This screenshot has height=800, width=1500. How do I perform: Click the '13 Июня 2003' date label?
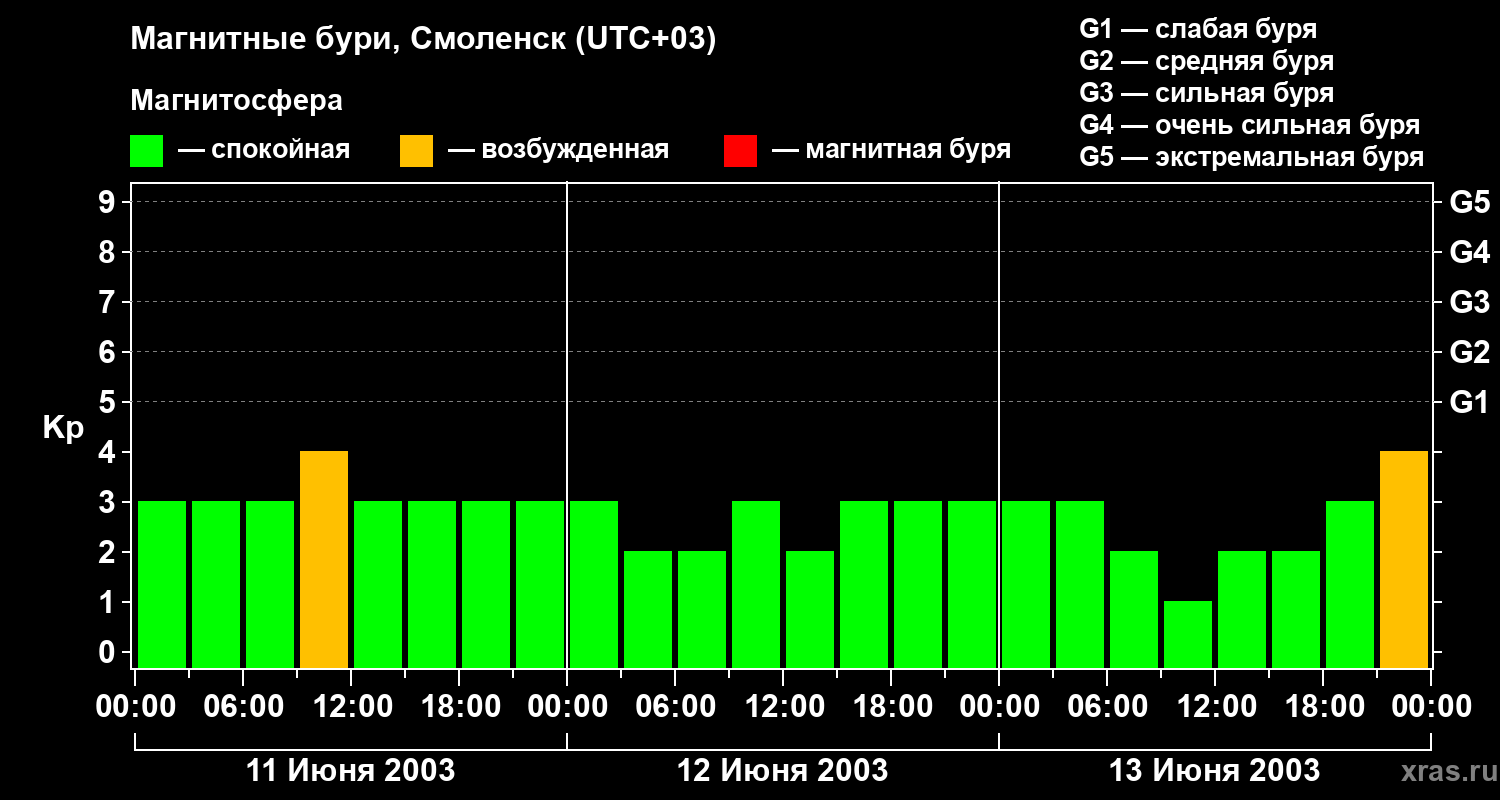pyautogui.click(x=1214, y=771)
